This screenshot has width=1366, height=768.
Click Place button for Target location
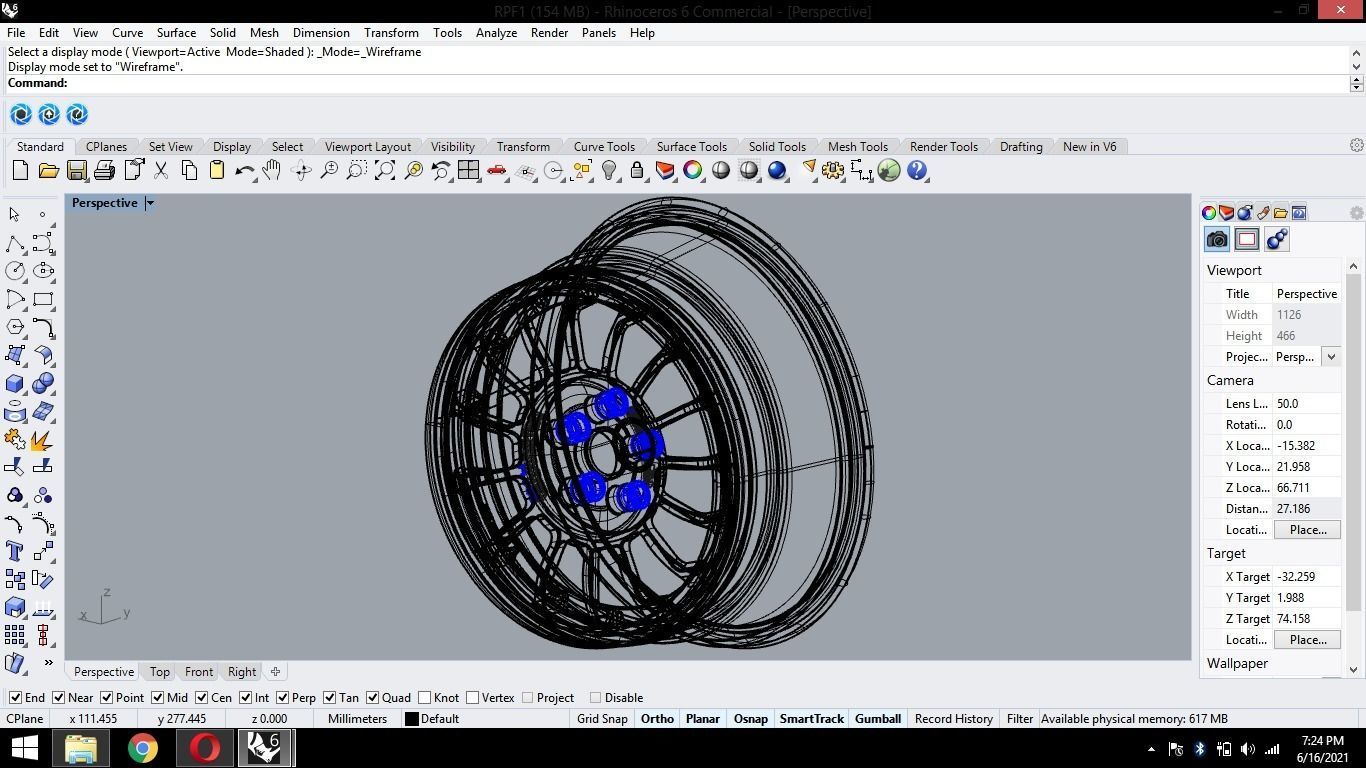1307,640
